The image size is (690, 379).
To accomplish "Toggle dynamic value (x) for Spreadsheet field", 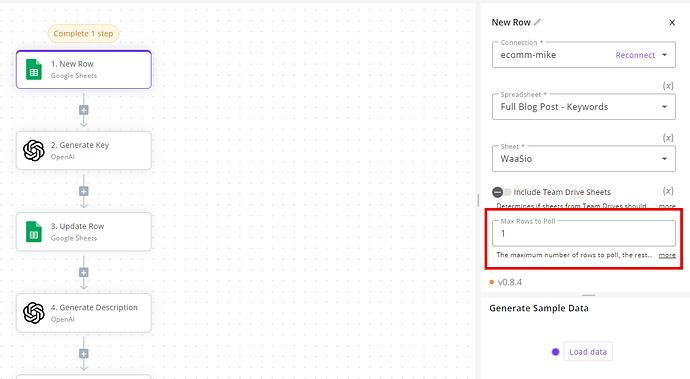I will [668, 86].
